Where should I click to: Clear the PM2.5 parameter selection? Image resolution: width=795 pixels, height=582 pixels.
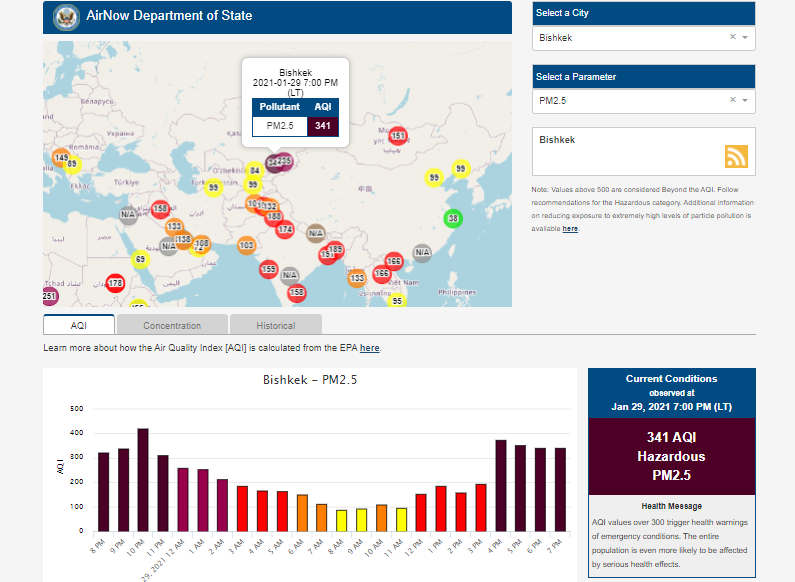click(x=732, y=100)
